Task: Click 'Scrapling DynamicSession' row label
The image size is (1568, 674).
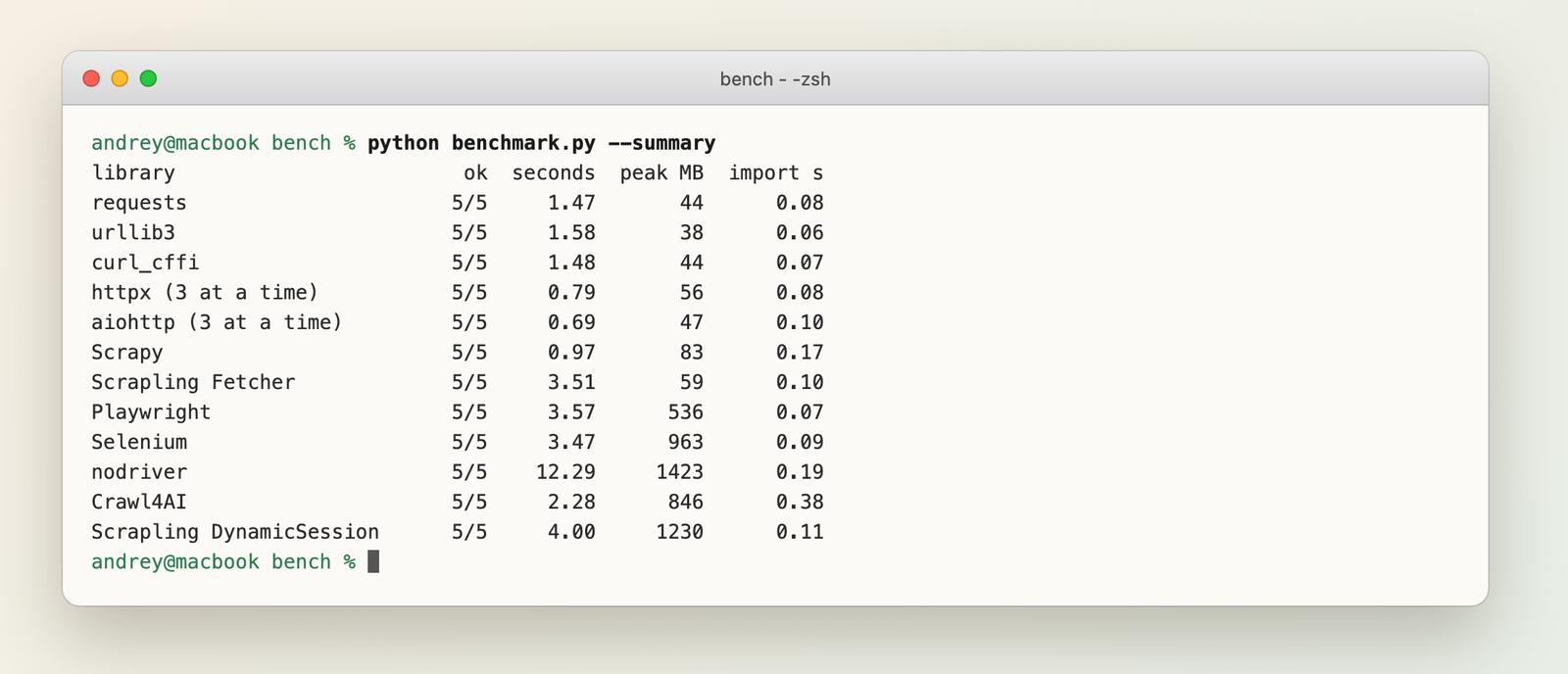Action: tap(235, 532)
